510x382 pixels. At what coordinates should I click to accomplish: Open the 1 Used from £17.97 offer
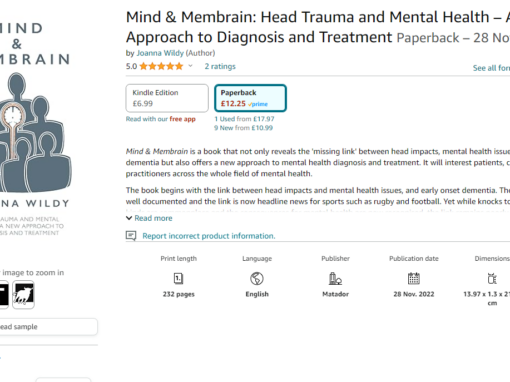coord(244,119)
